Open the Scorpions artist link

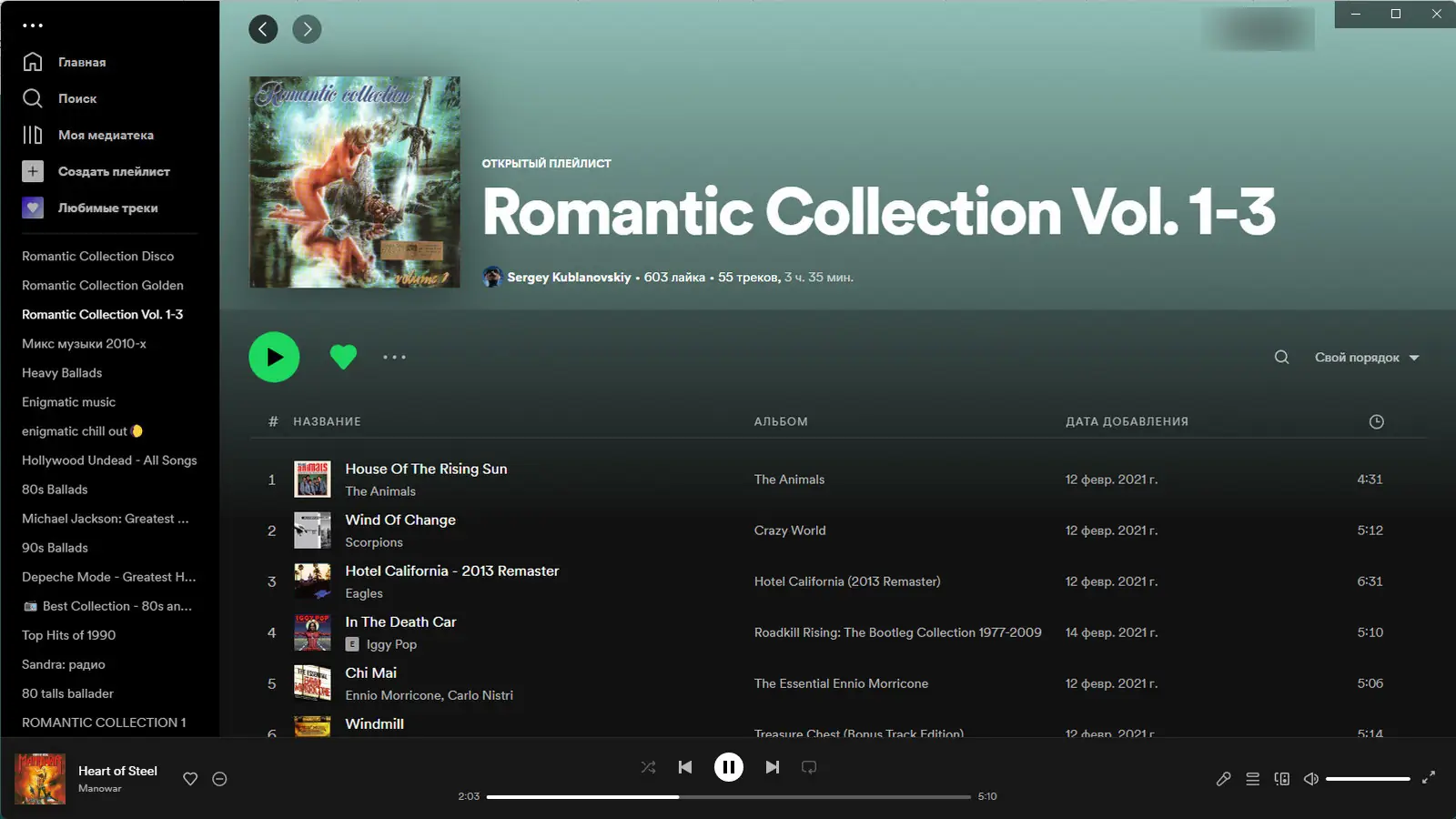coord(374,542)
